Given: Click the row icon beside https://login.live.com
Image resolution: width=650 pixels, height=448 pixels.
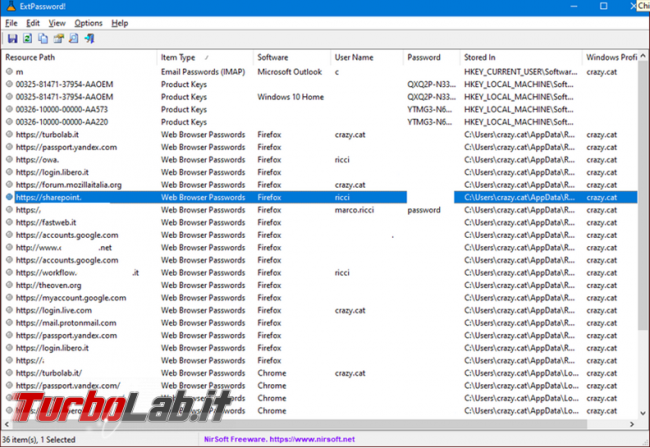Looking at the screenshot, I should pos(9,310).
